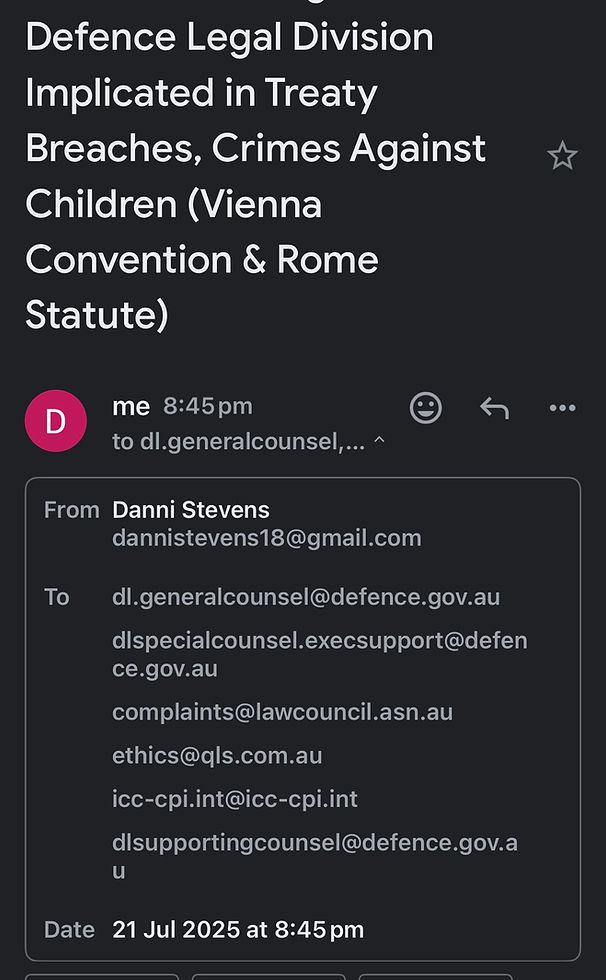Tap the 'to dl.generalcounsel,...' recipient summary

click(x=239, y=442)
